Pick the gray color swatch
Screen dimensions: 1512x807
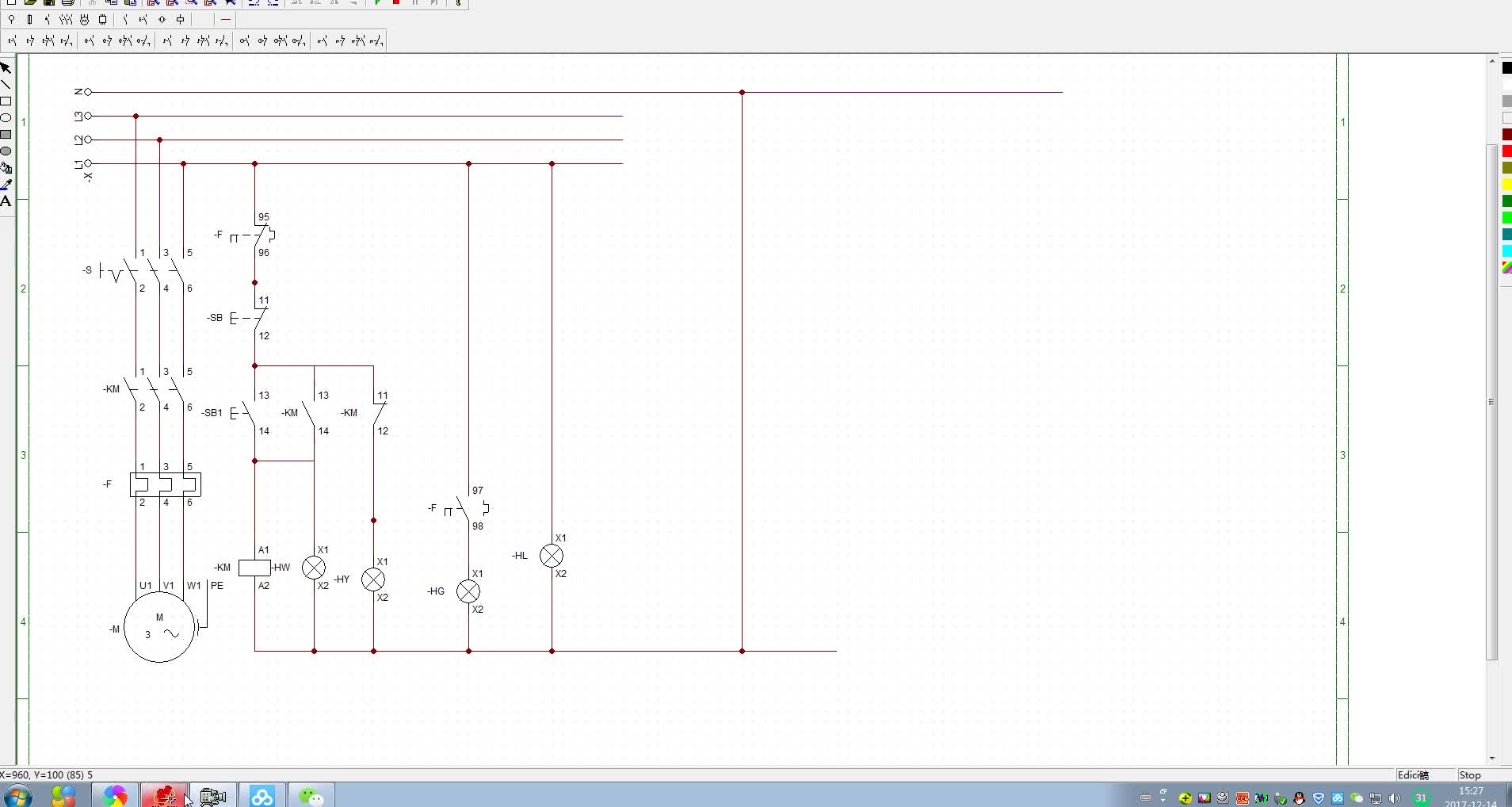coord(1507,101)
